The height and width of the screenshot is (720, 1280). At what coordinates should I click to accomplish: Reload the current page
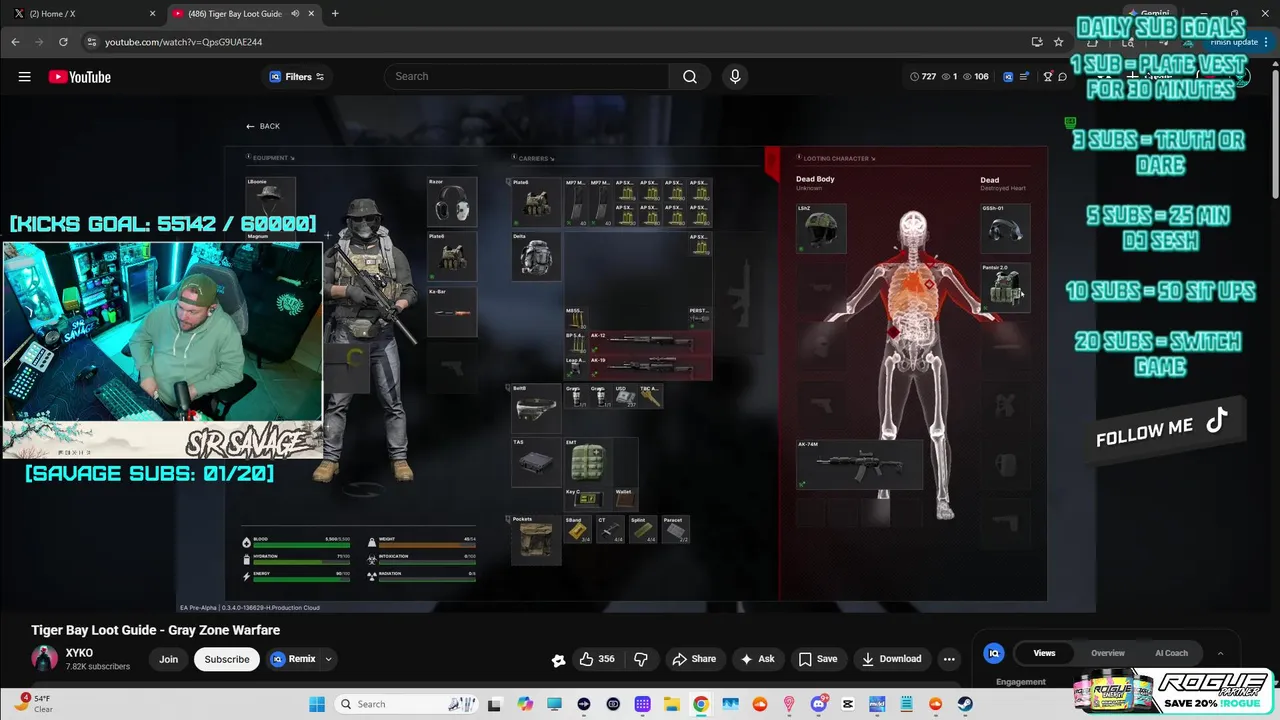pyautogui.click(x=63, y=42)
